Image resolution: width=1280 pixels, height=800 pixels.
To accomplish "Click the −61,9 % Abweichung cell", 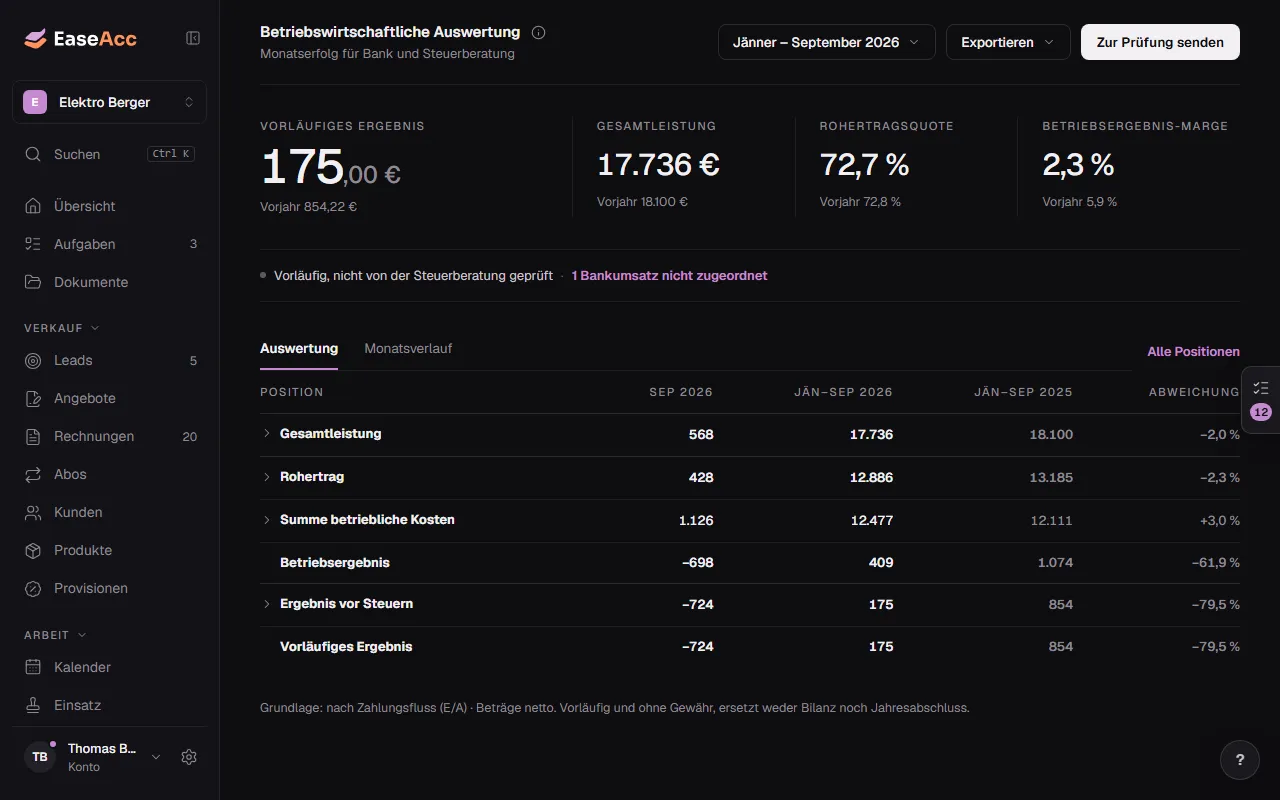I will (1215, 563).
